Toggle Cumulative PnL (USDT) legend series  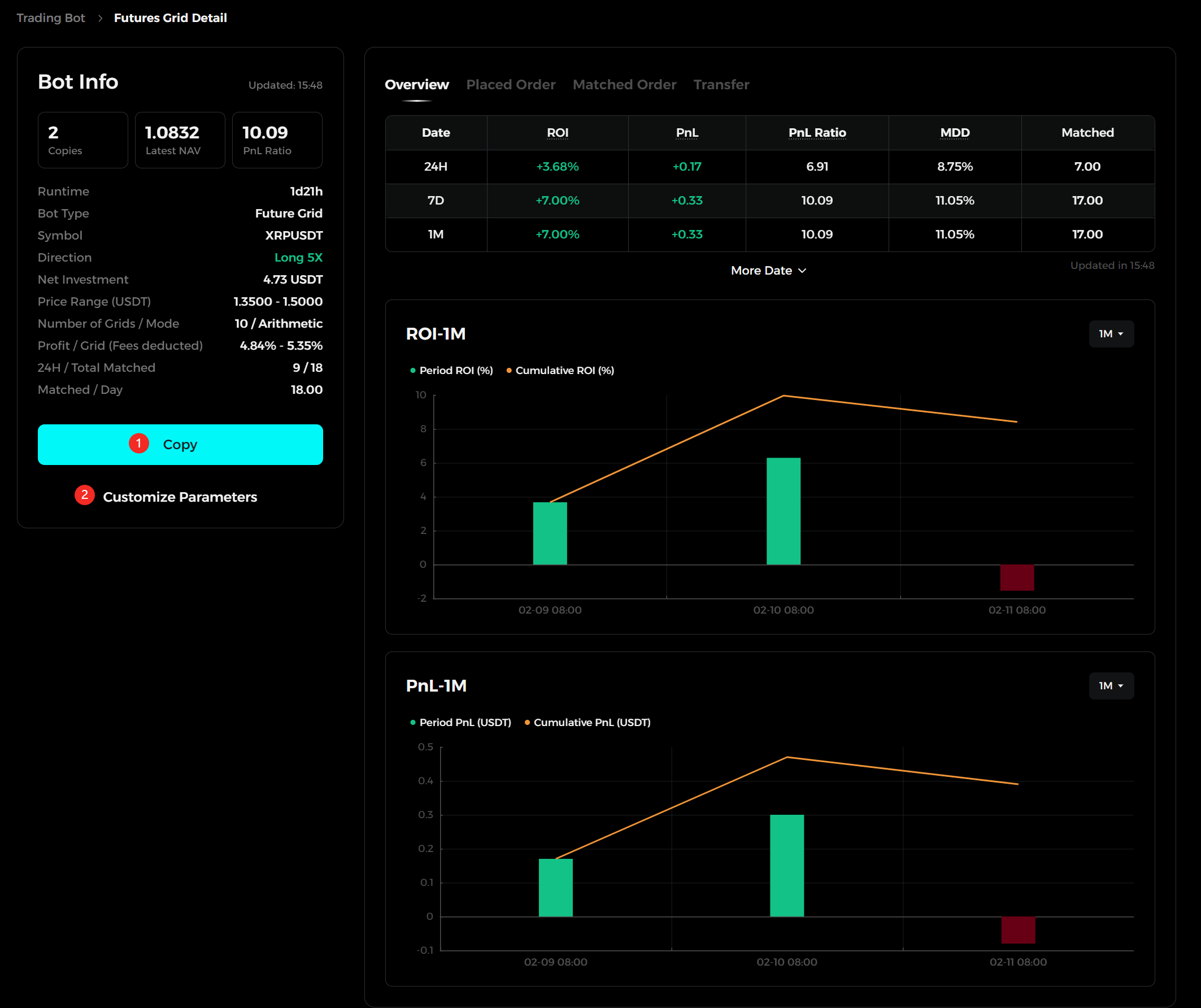[588, 722]
